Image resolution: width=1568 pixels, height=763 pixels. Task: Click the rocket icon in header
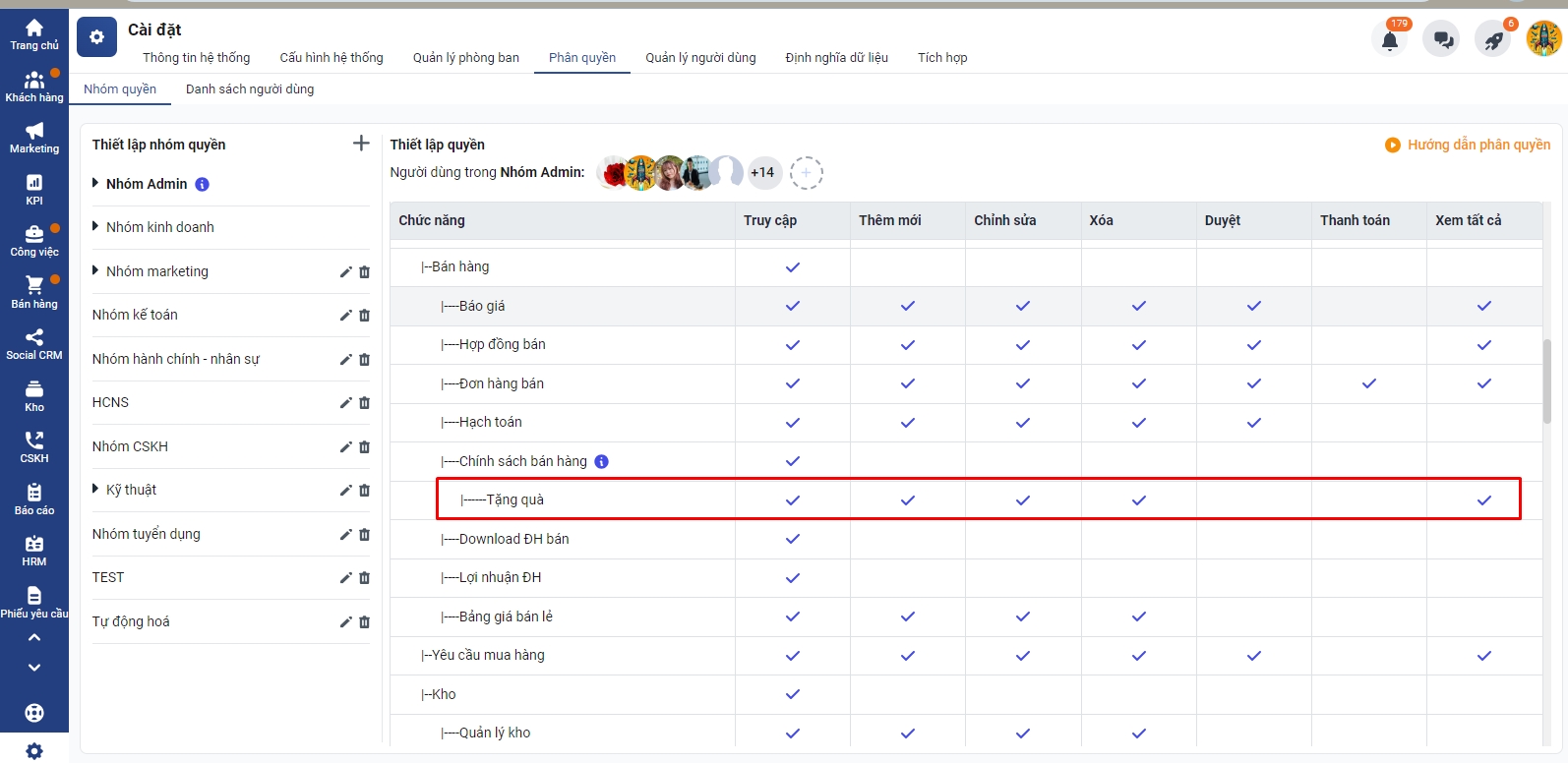coord(1493,40)
